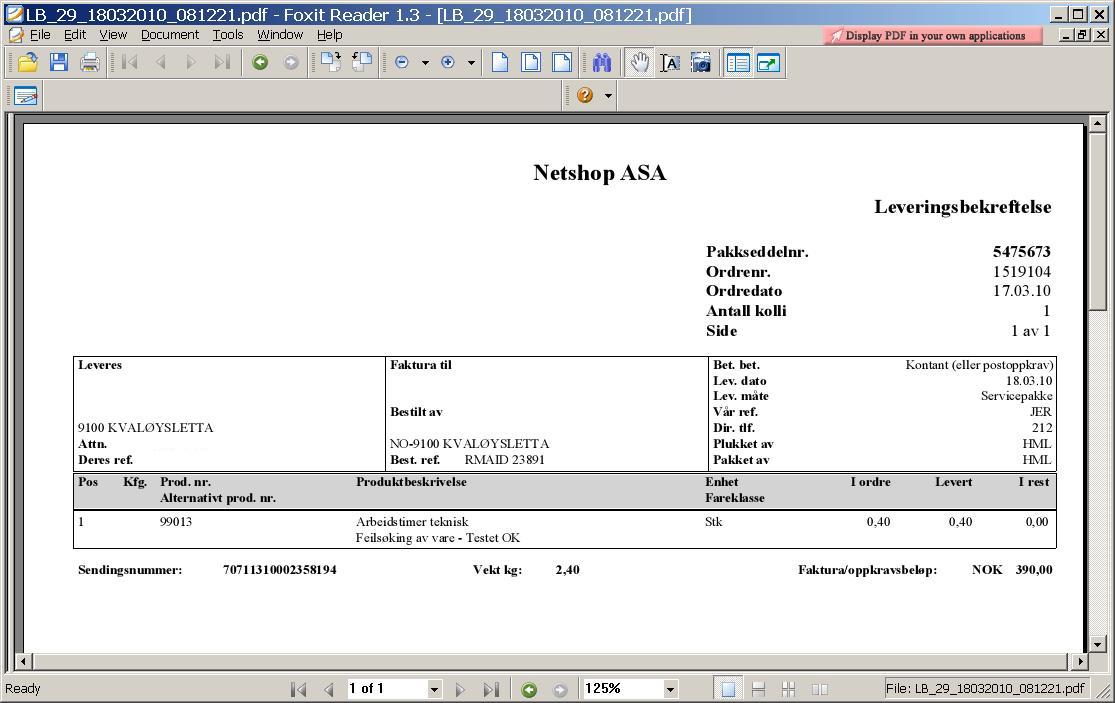The image size is (1115, 703).
Task: Click horizontal scrollbar right arrow
Action: pos(1080,661)
